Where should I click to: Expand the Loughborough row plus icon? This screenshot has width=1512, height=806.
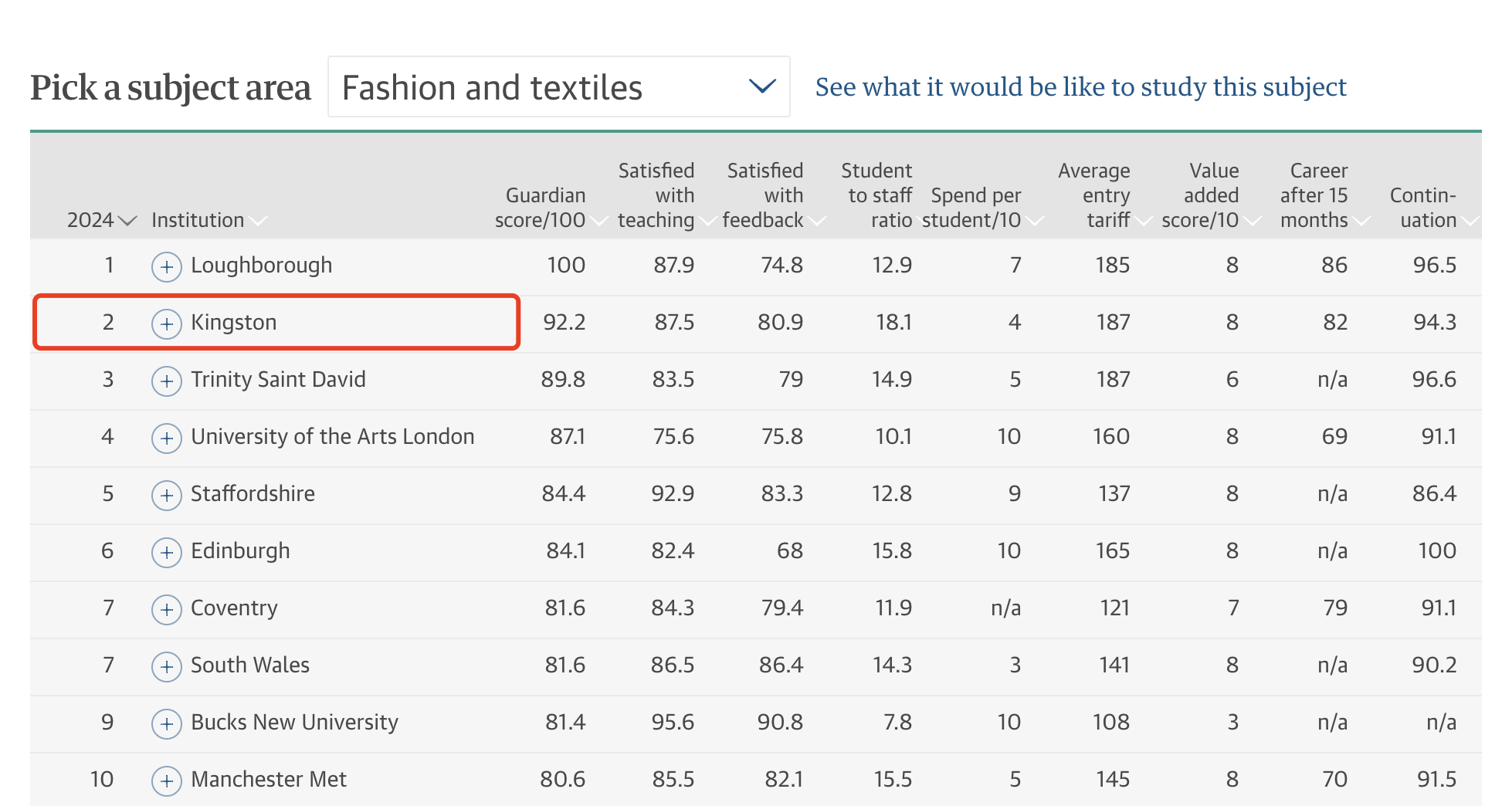pyautogui.click(x=166, y=267)
